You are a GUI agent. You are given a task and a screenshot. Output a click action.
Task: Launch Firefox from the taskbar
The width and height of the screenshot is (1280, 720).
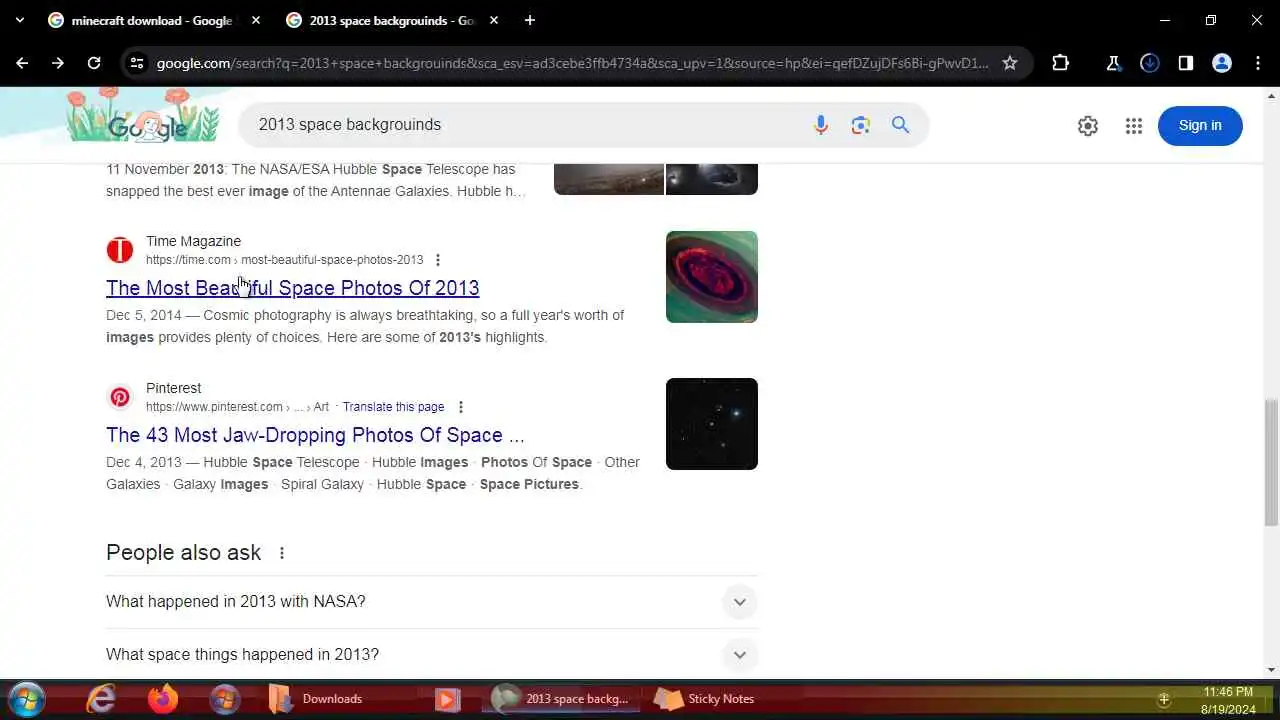click(162, 699)
